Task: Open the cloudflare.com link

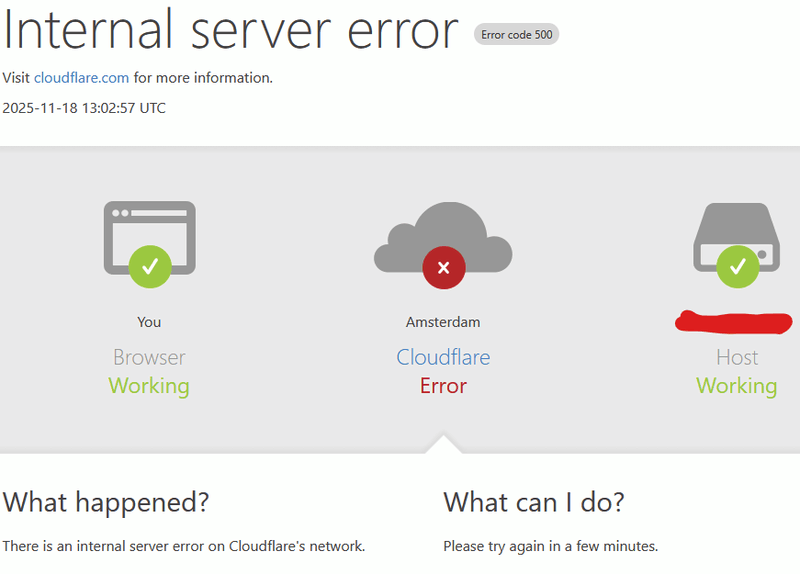Action: pyautogui.click(x=82, y=78)
